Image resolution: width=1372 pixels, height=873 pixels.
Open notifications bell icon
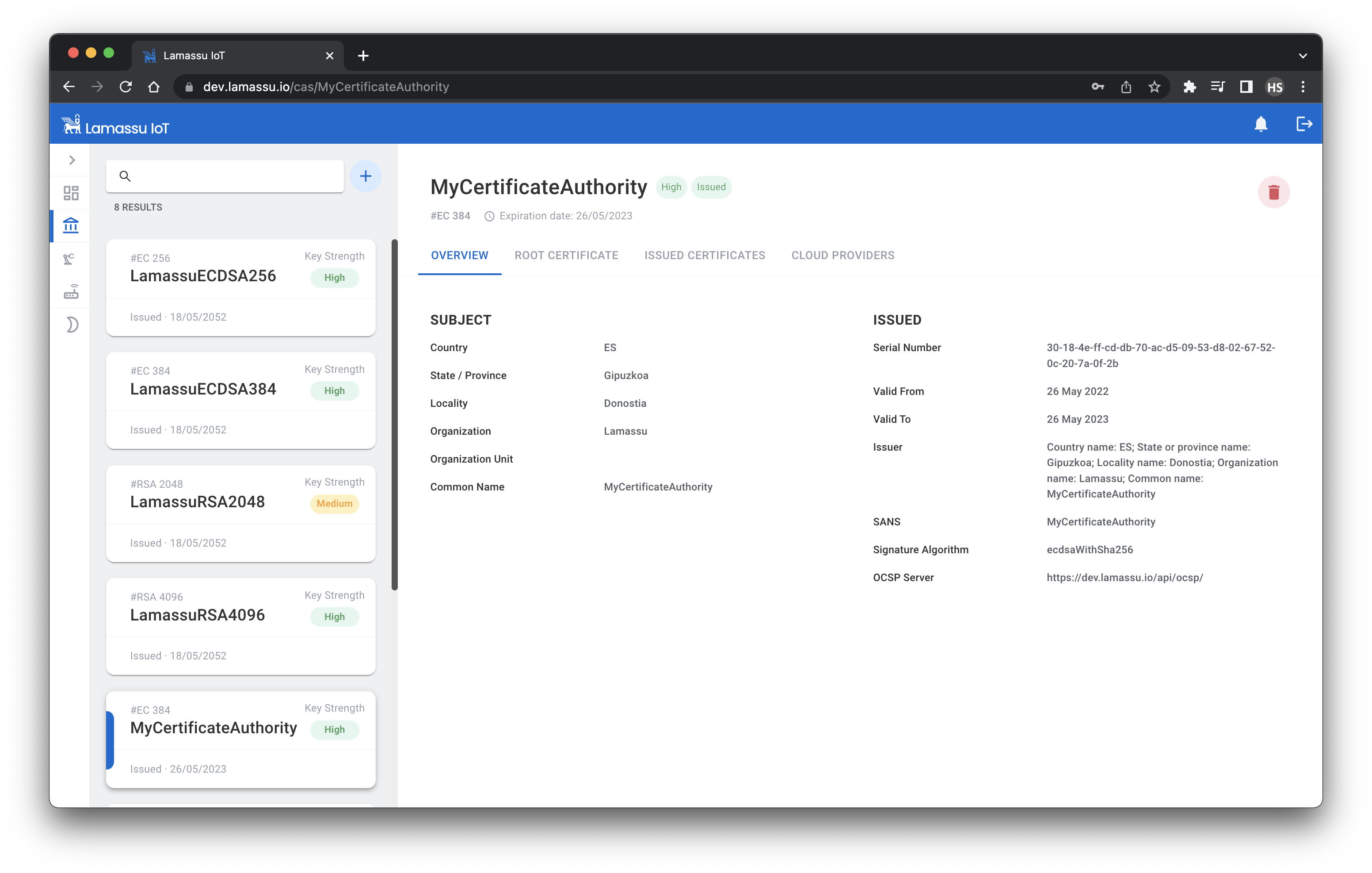pos(1260,124)
